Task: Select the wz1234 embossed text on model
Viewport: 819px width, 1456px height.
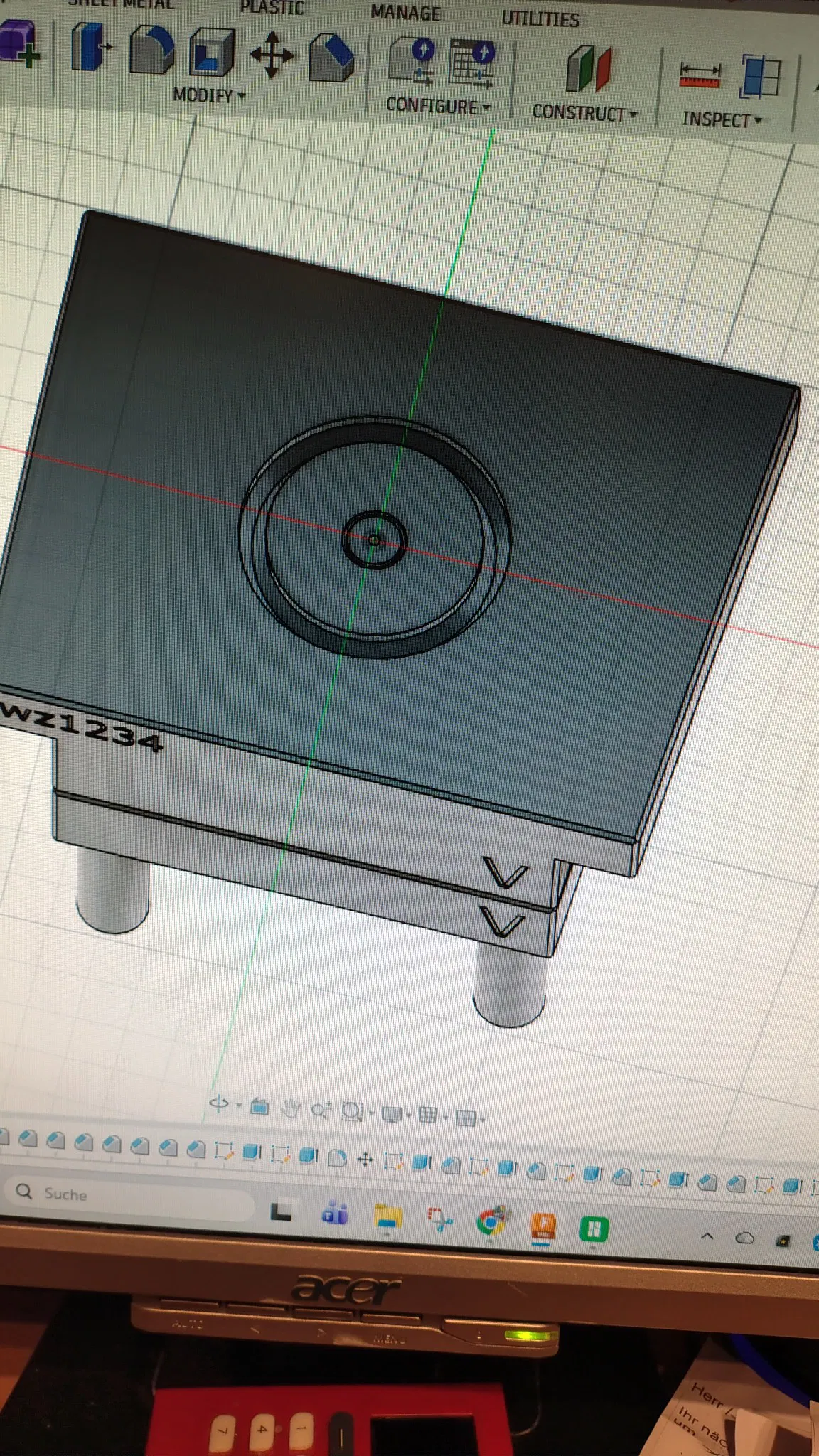Action: tap(82, 727)
